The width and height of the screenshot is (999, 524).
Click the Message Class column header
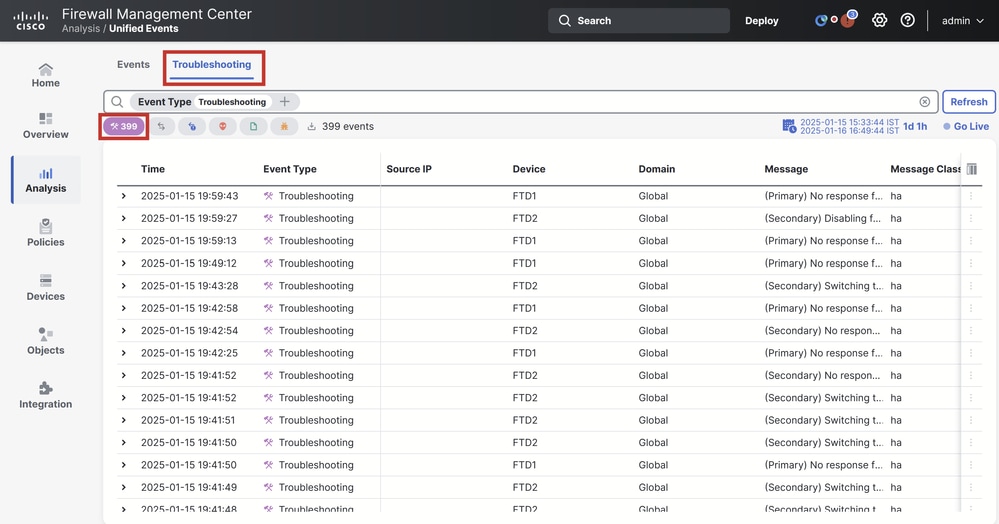click(925, 169)
